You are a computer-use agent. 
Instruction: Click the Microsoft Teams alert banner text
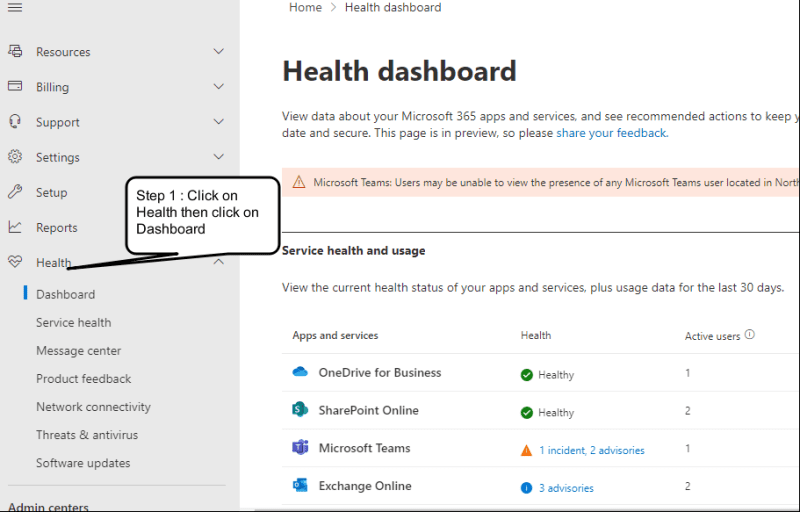556,182
